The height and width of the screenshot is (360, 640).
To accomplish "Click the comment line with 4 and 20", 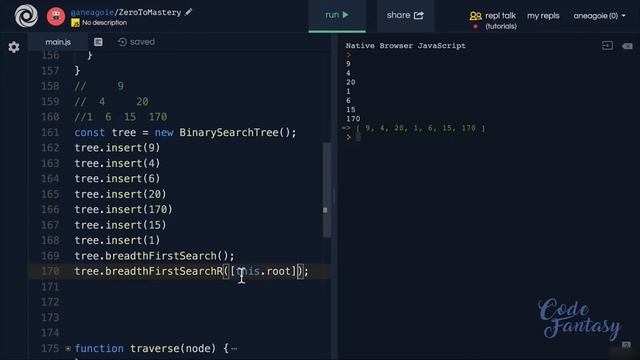I will tap(111, 102).
